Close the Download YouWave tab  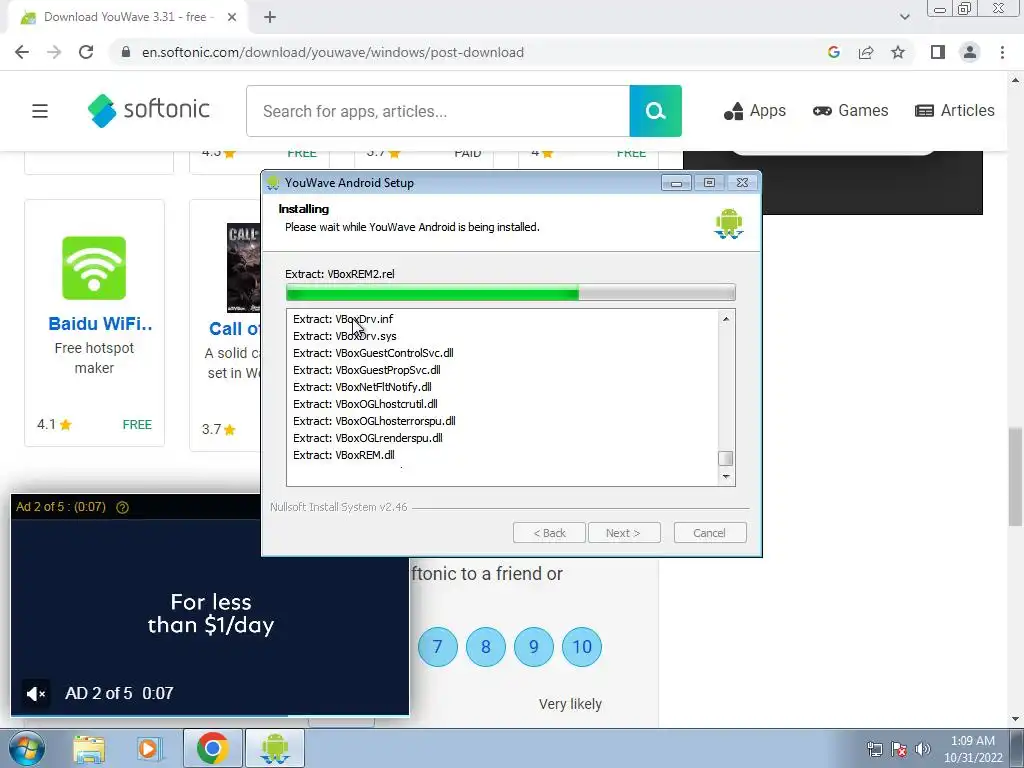pos(232,17)
